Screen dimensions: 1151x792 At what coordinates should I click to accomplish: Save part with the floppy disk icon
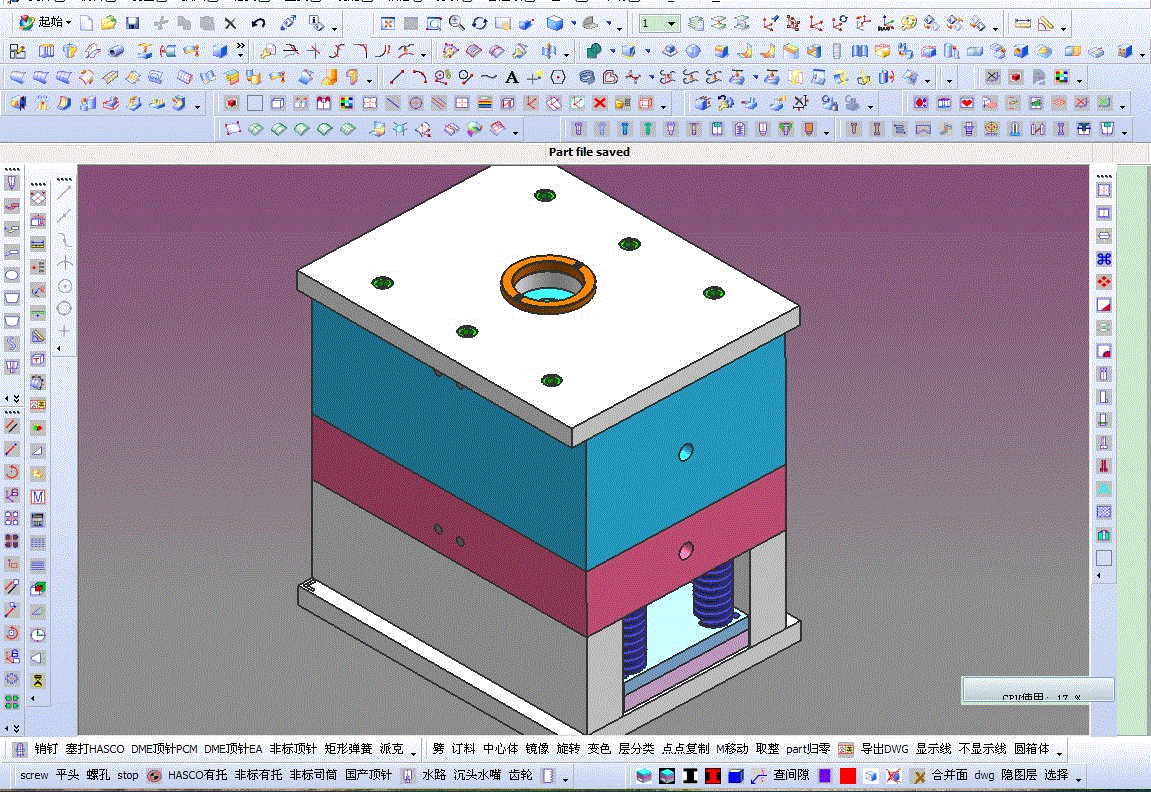(133, 23)
